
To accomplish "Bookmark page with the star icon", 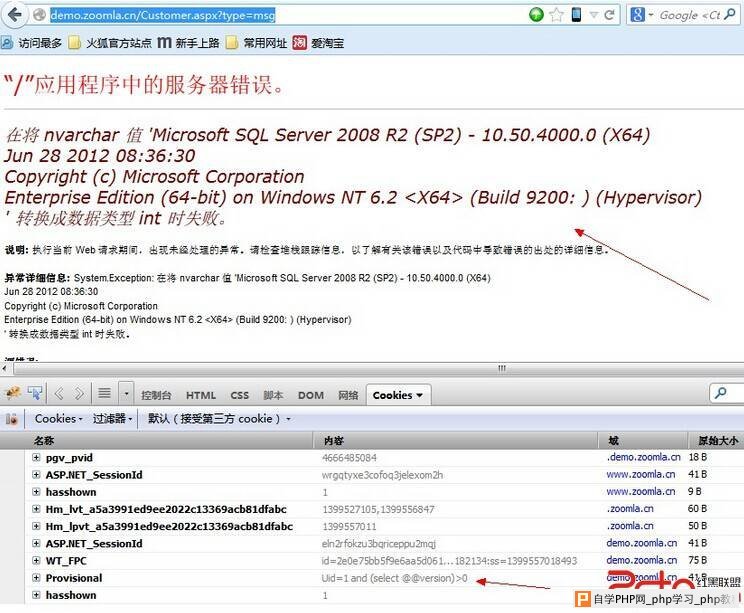I will point(556,15).
